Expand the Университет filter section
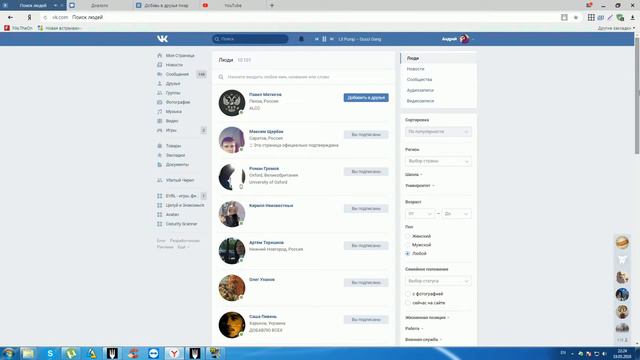This screenshot has height=360, width=640. pos(420,185)
